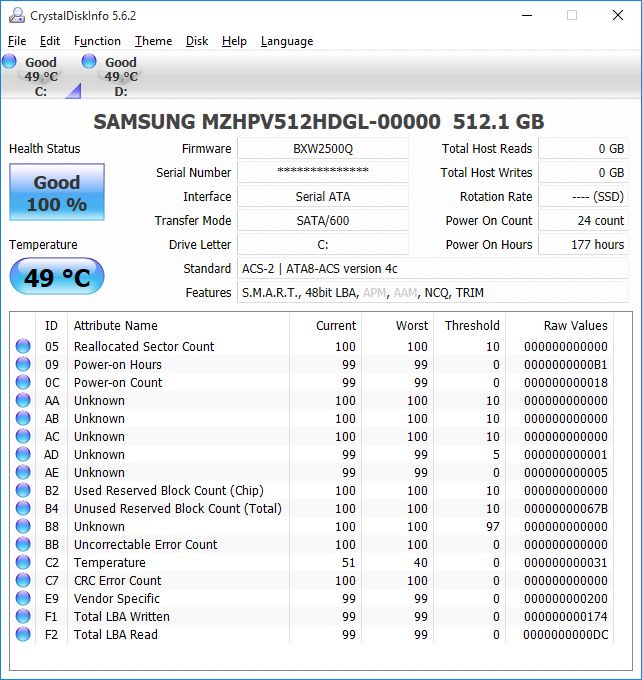Click the Firmware value BXW2500Q
642x680 pixels.
click(323, 149)
